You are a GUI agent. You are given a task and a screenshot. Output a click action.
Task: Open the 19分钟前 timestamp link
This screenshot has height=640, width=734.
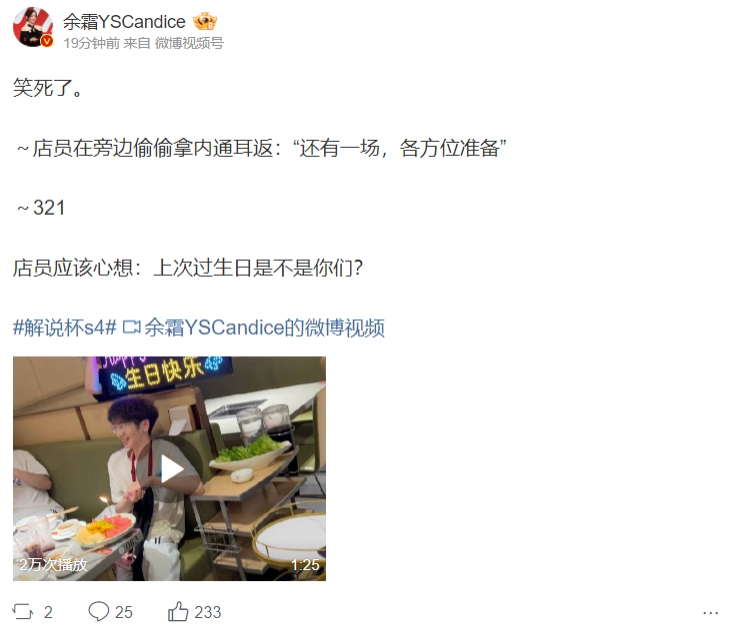pos(91,43)
